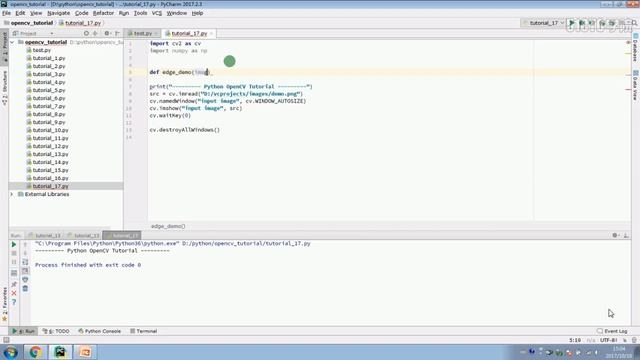Toggle the Structure side panel
Screen dimensions: 640x360
coord(4,87)
